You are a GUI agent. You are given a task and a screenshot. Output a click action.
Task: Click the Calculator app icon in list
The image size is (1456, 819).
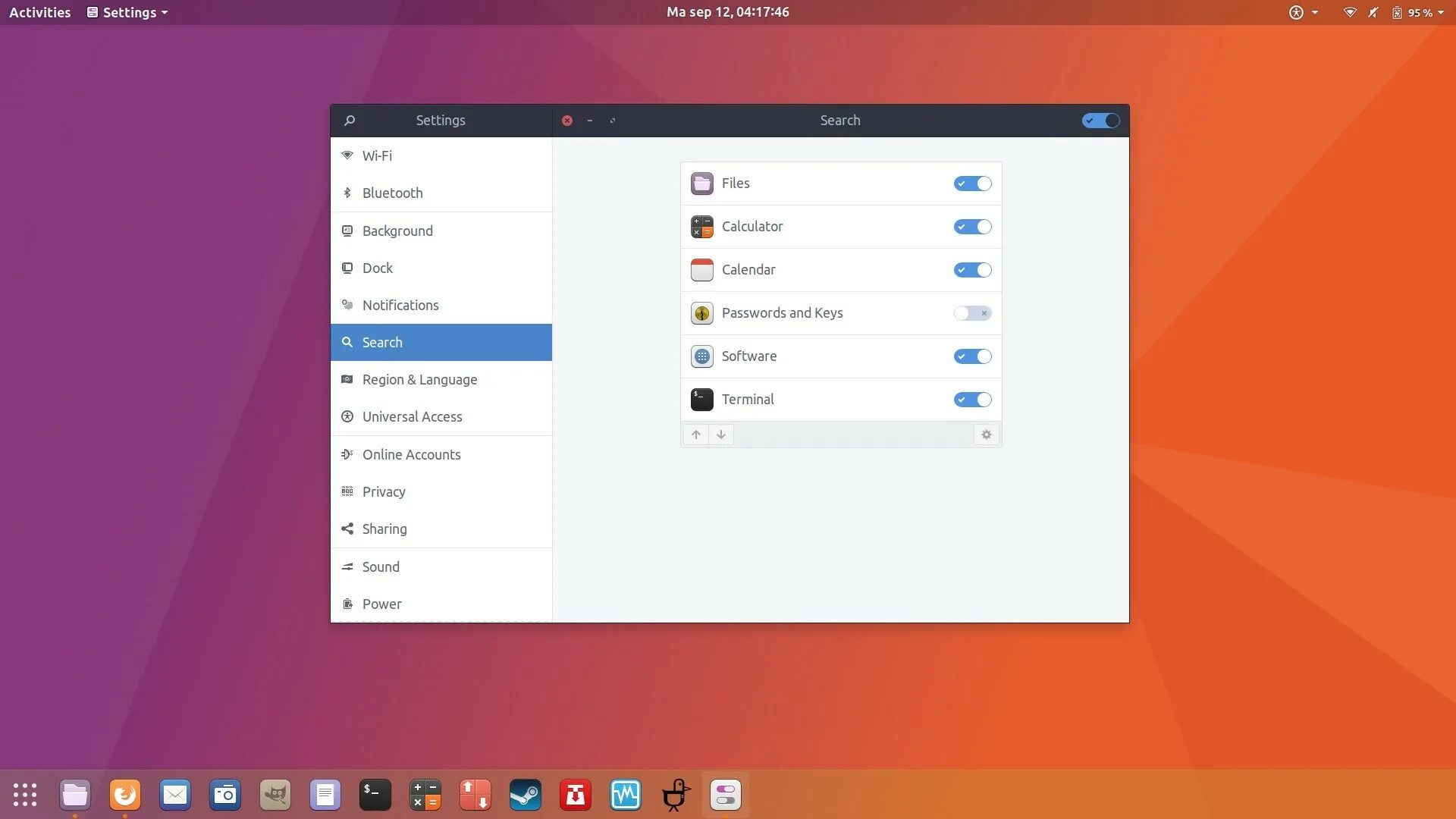coord(701,227)
